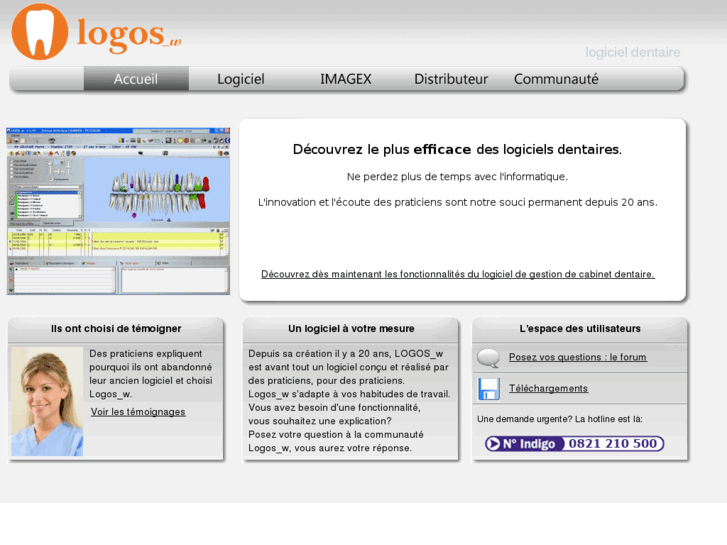
Task: Select the Distributeur menu item
Action: 451,79
